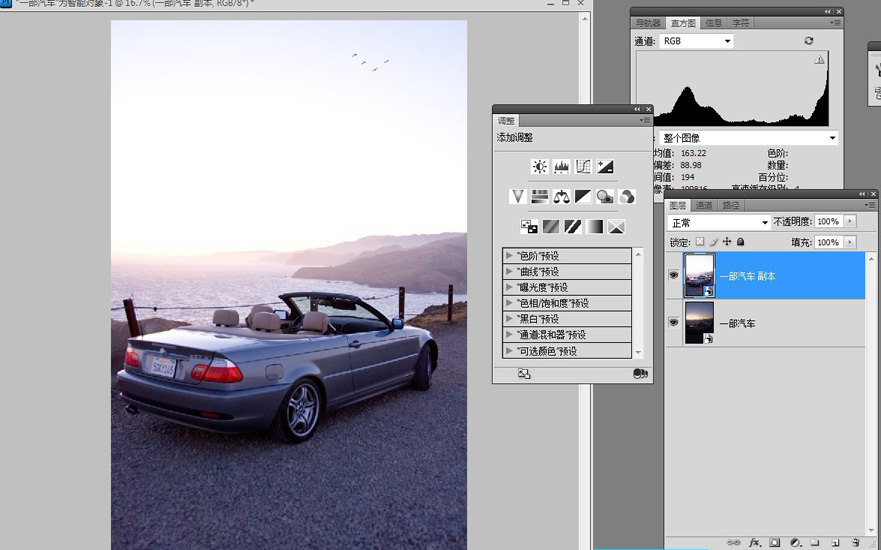The height and width of the screenshot is (550, 881).
Task: Create a new layer group
Action: point(815,542)
